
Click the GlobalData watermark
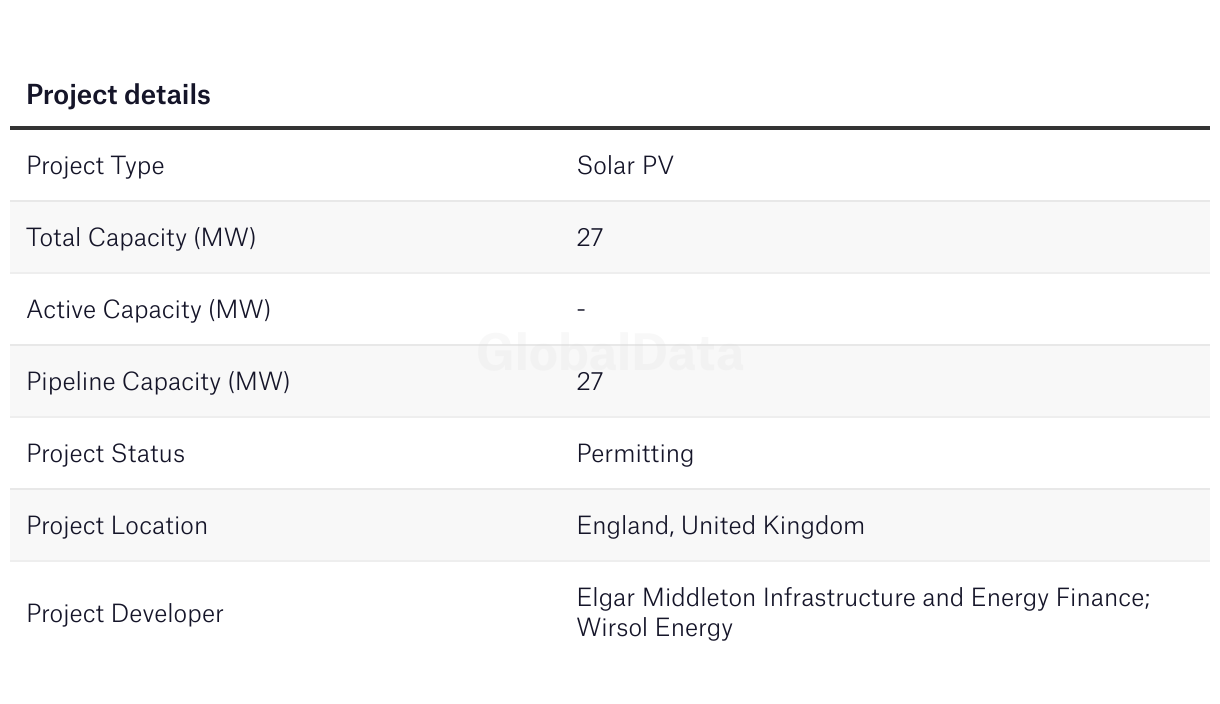coord(610,353)
